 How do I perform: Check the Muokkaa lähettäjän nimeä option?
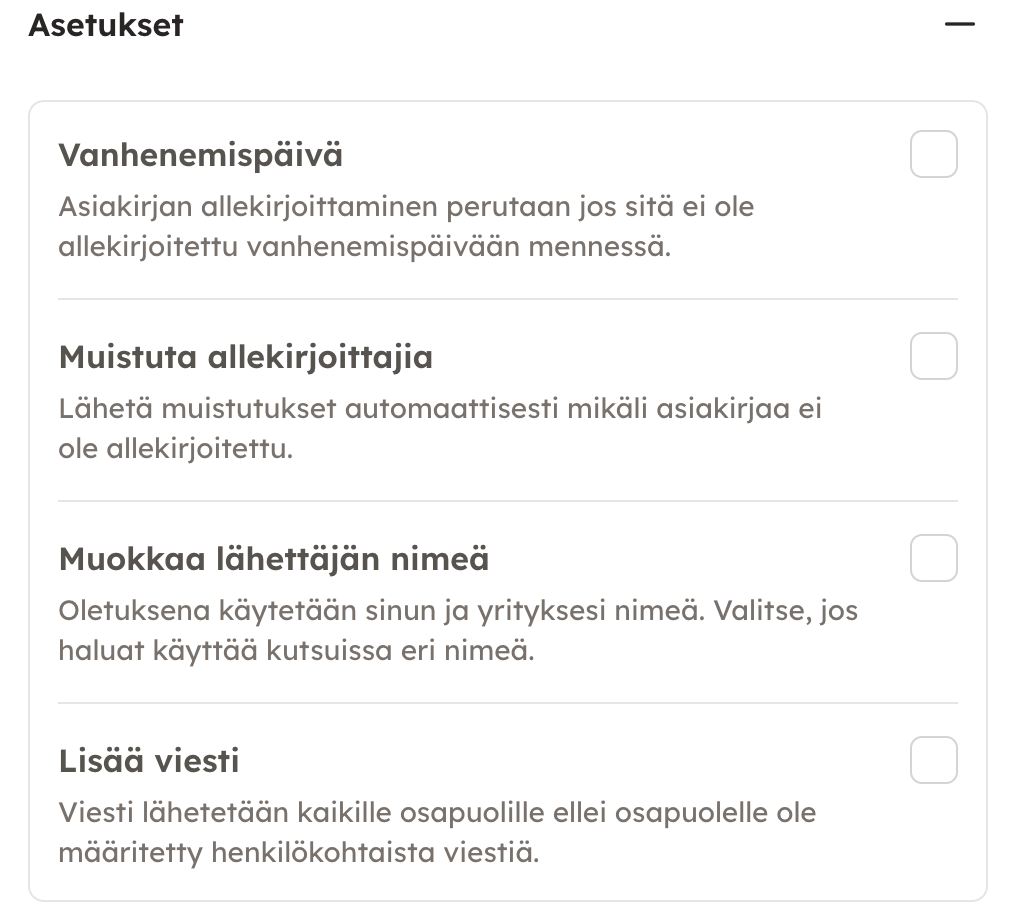[x=933, y=558]
